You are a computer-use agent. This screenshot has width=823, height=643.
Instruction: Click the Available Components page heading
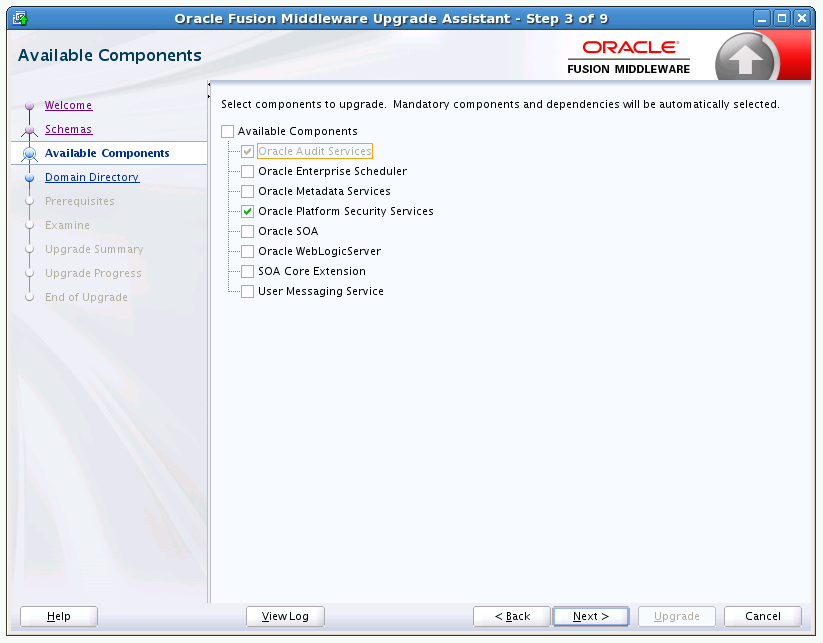110,56
